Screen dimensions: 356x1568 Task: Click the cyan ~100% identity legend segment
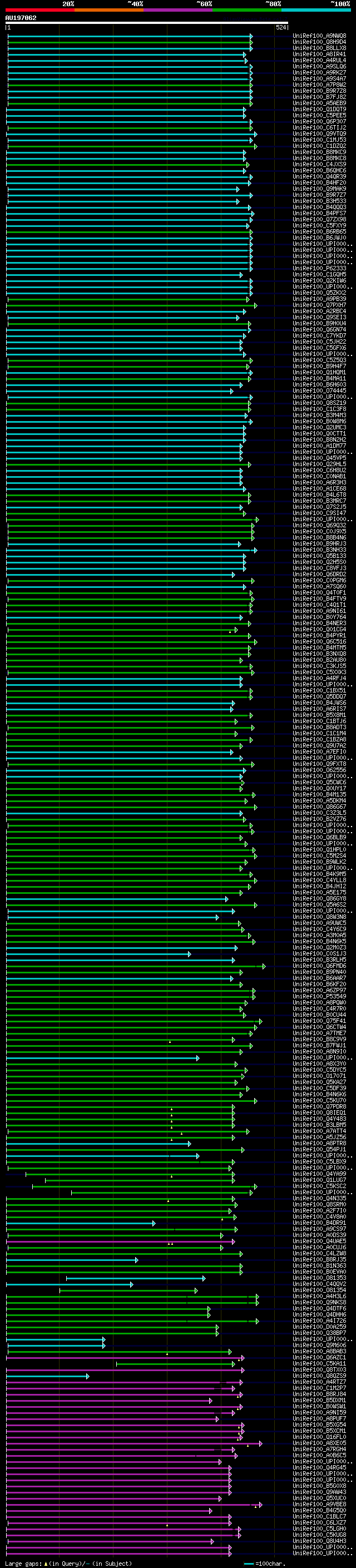tap(316, 10)
